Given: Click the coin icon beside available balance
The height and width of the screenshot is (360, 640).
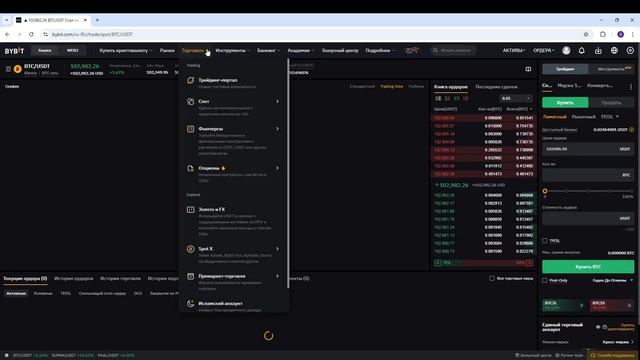Looking at the screenshot, I should point(632,129).
